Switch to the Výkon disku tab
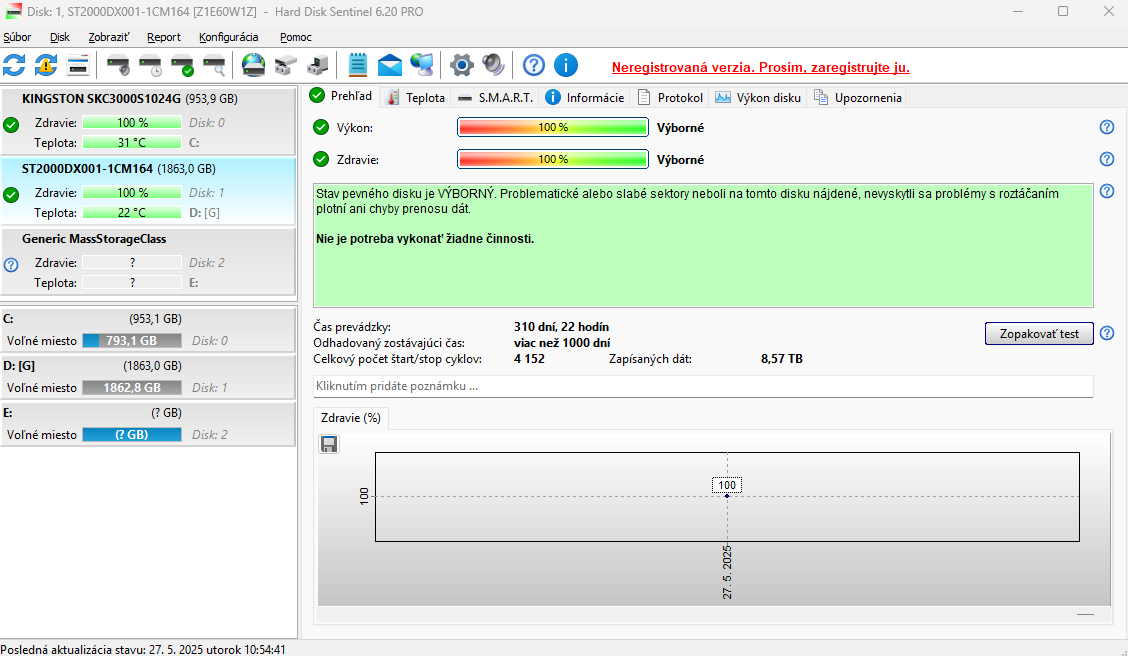The image size is (1128, 656). [x=758, y=98]
